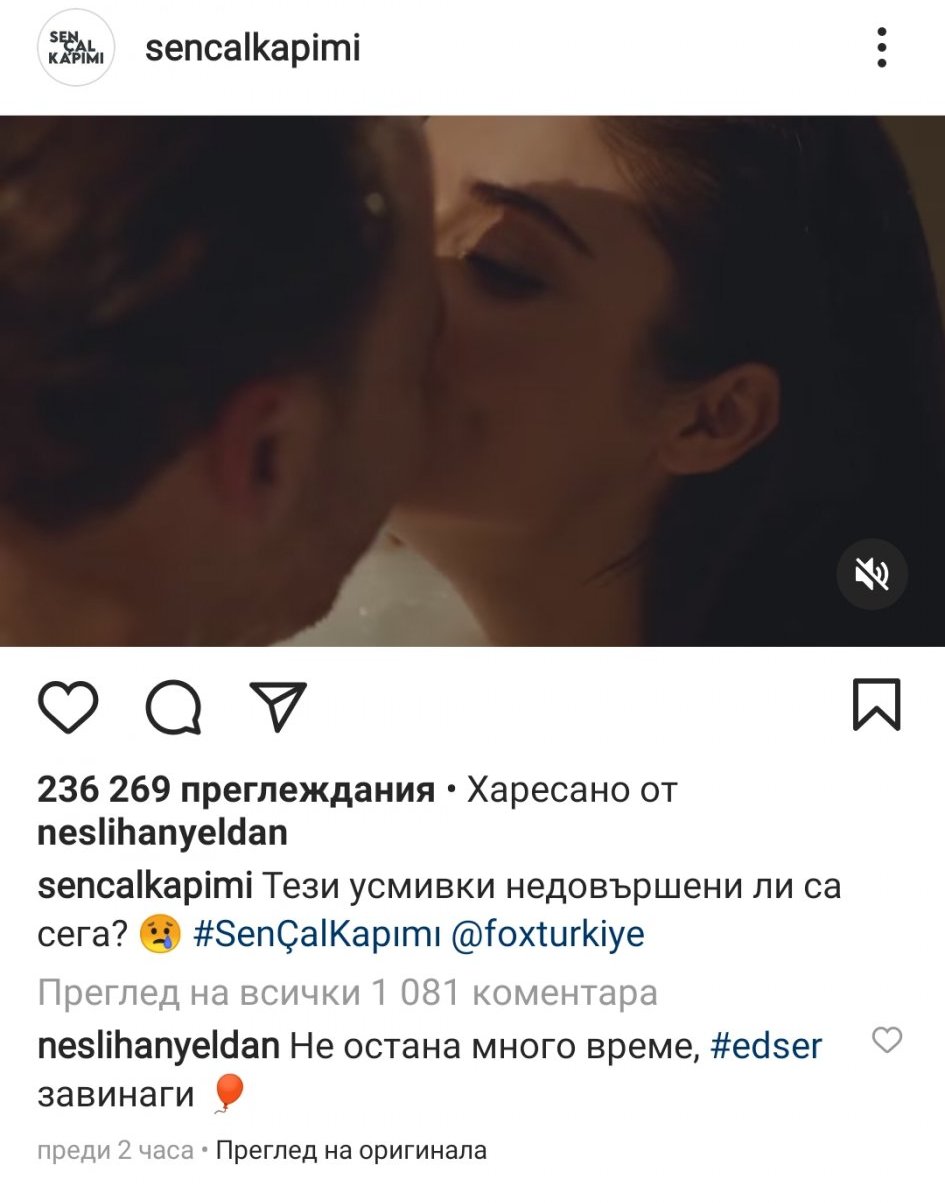
Task: Unmute the video using the speaker icon
Action: pos(872,574)
